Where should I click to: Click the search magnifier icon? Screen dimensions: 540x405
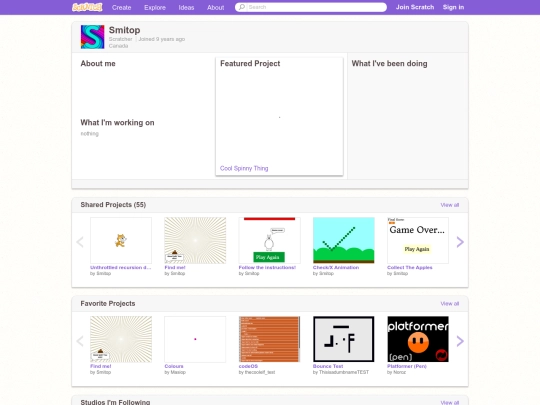coord(242,7)
